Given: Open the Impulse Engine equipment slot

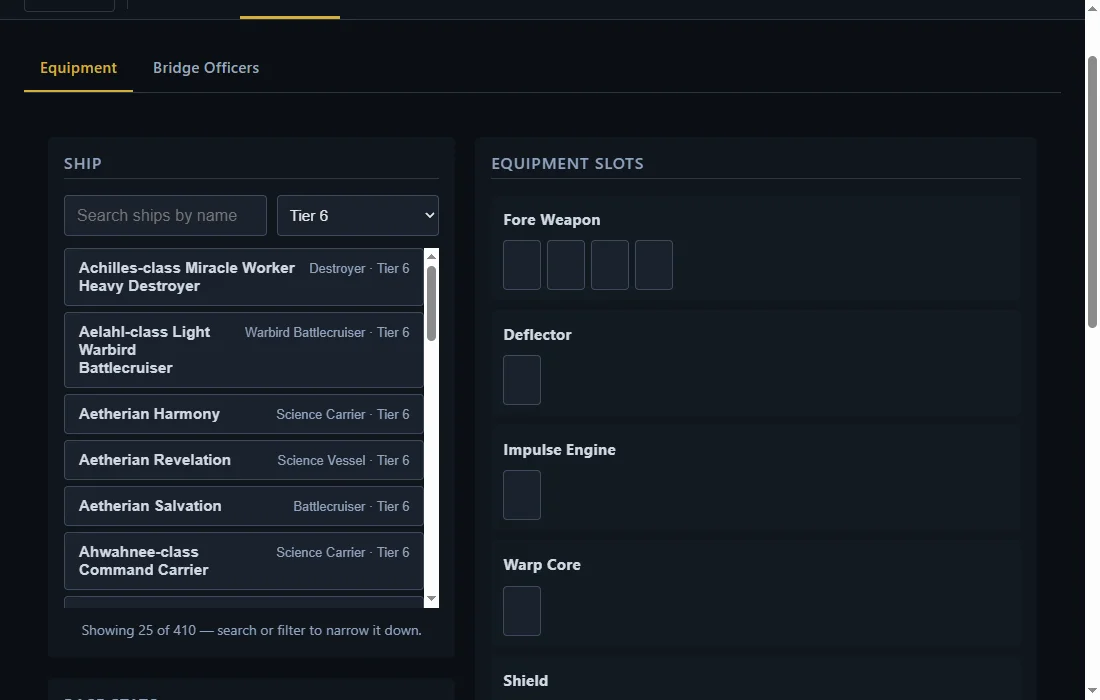Looking at the screenshot, I should pyautogui.click(x=522, y=495).
